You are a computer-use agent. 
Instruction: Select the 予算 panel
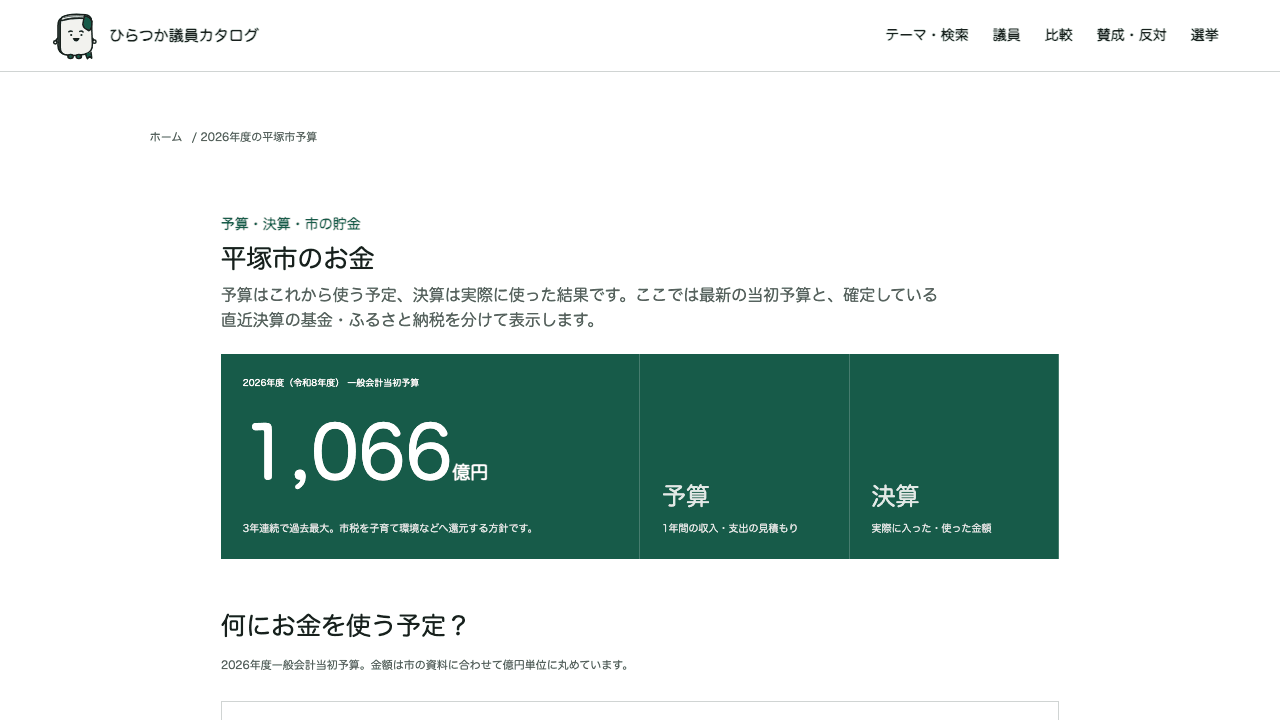pos(744,457)
